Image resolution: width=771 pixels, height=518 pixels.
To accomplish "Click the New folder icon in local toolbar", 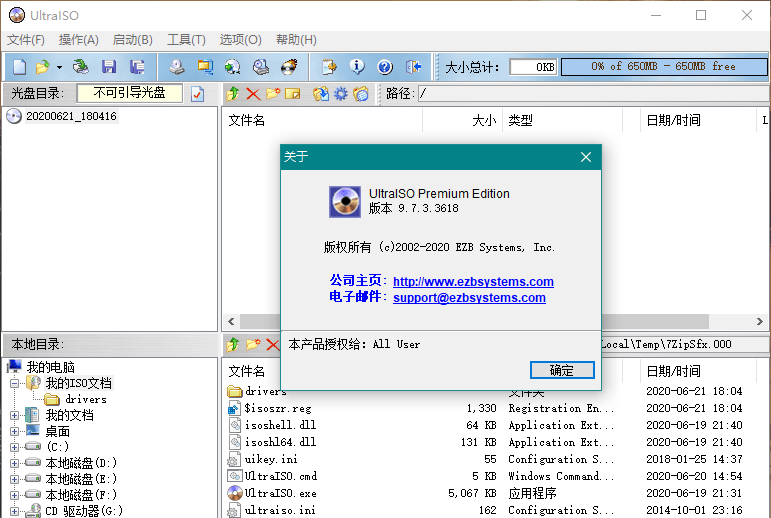I will [253, 344].
